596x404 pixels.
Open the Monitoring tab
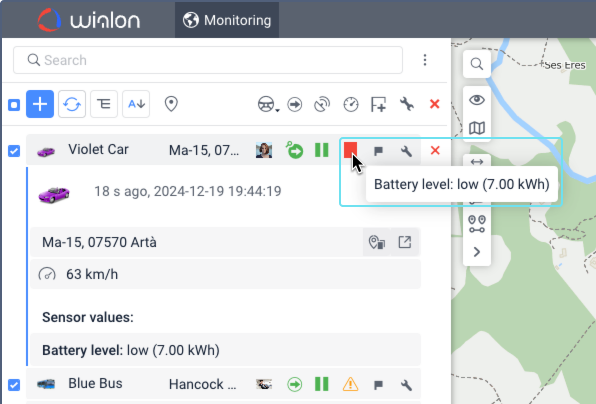tap(227, 20)
